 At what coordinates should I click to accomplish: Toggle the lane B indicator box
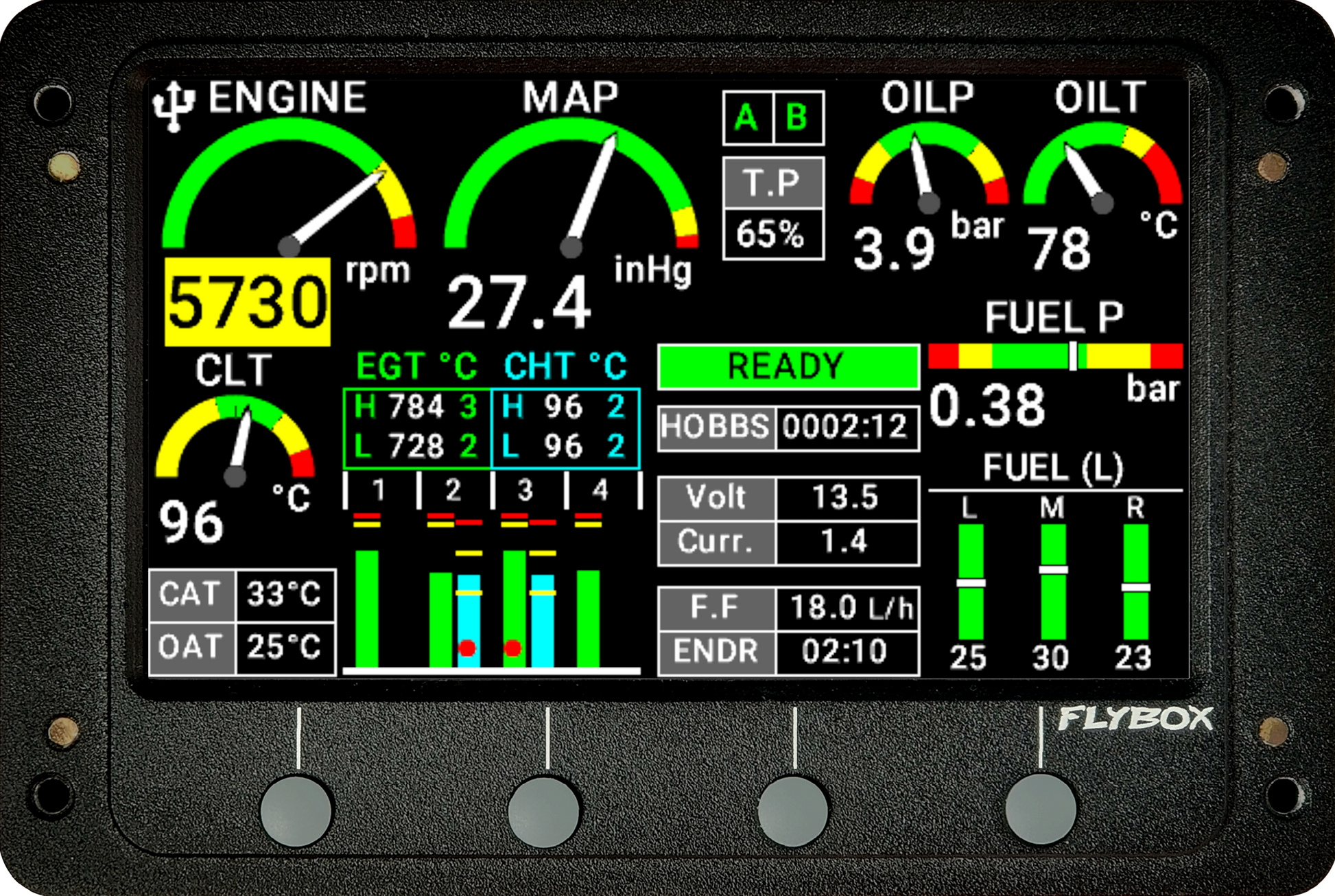[x=797, y=118]
